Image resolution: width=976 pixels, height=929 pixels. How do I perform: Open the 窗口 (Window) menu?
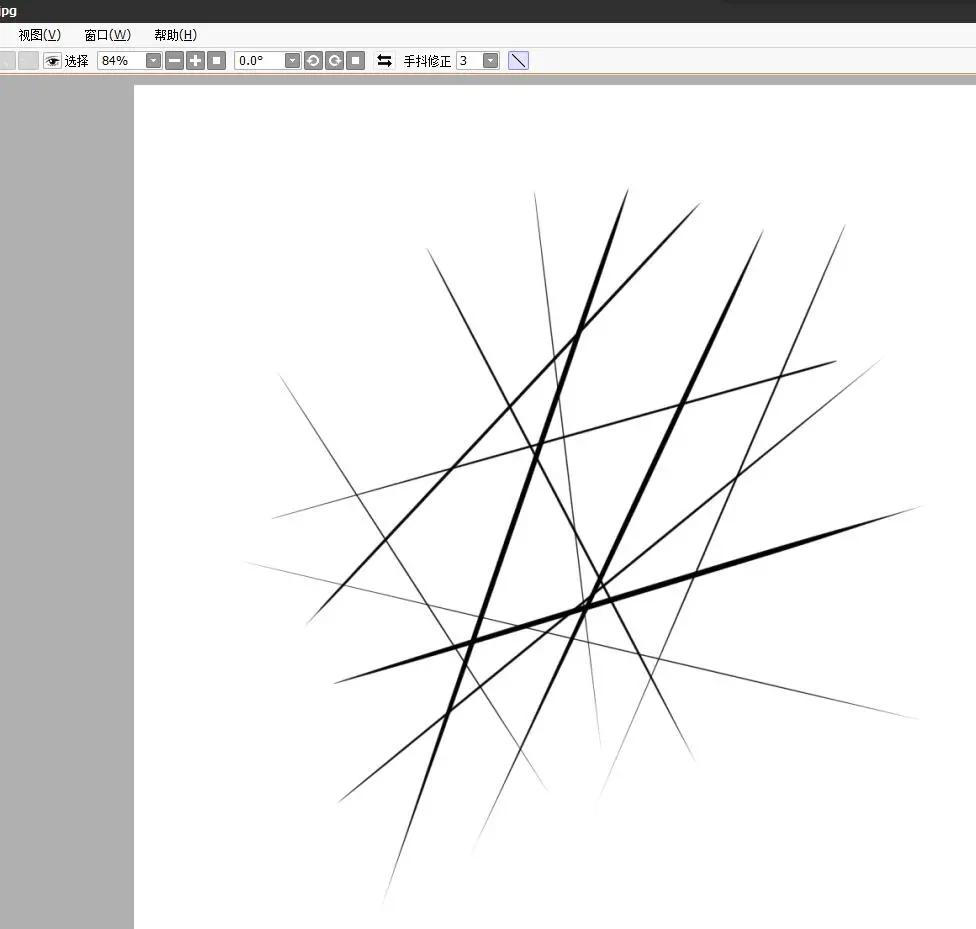[x=108, y=34]
